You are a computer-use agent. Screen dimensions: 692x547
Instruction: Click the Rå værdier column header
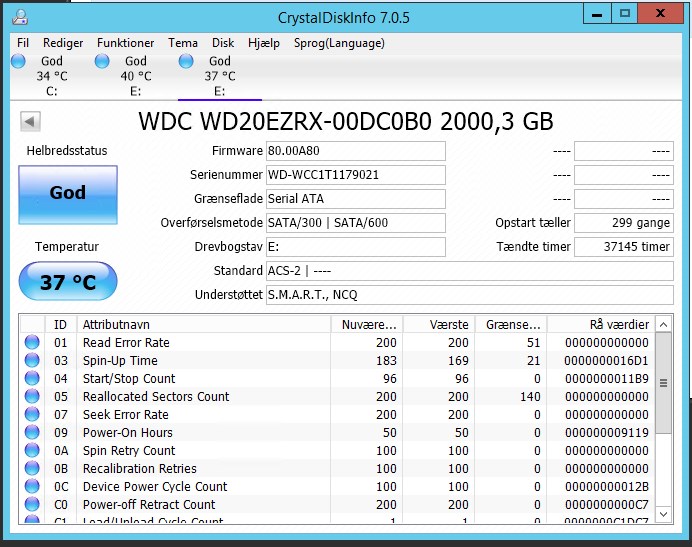click(x=601, y=324)
